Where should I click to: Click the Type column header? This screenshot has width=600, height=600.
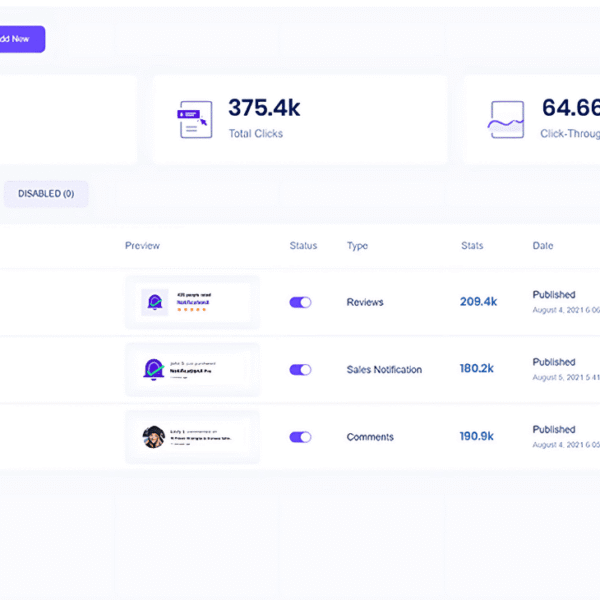(357, 246)
